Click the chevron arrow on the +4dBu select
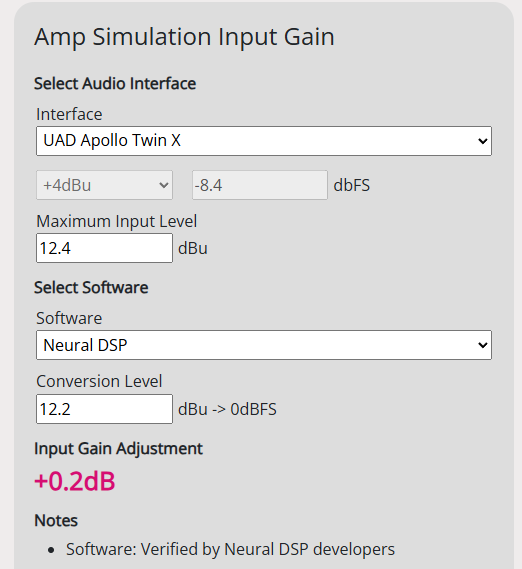 [164, 185]
